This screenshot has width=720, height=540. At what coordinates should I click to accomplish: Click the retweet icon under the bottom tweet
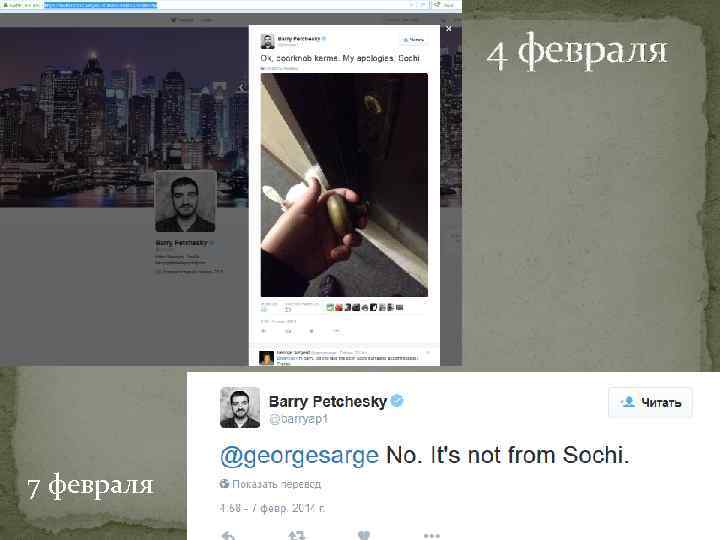click(x=297, y=535)
